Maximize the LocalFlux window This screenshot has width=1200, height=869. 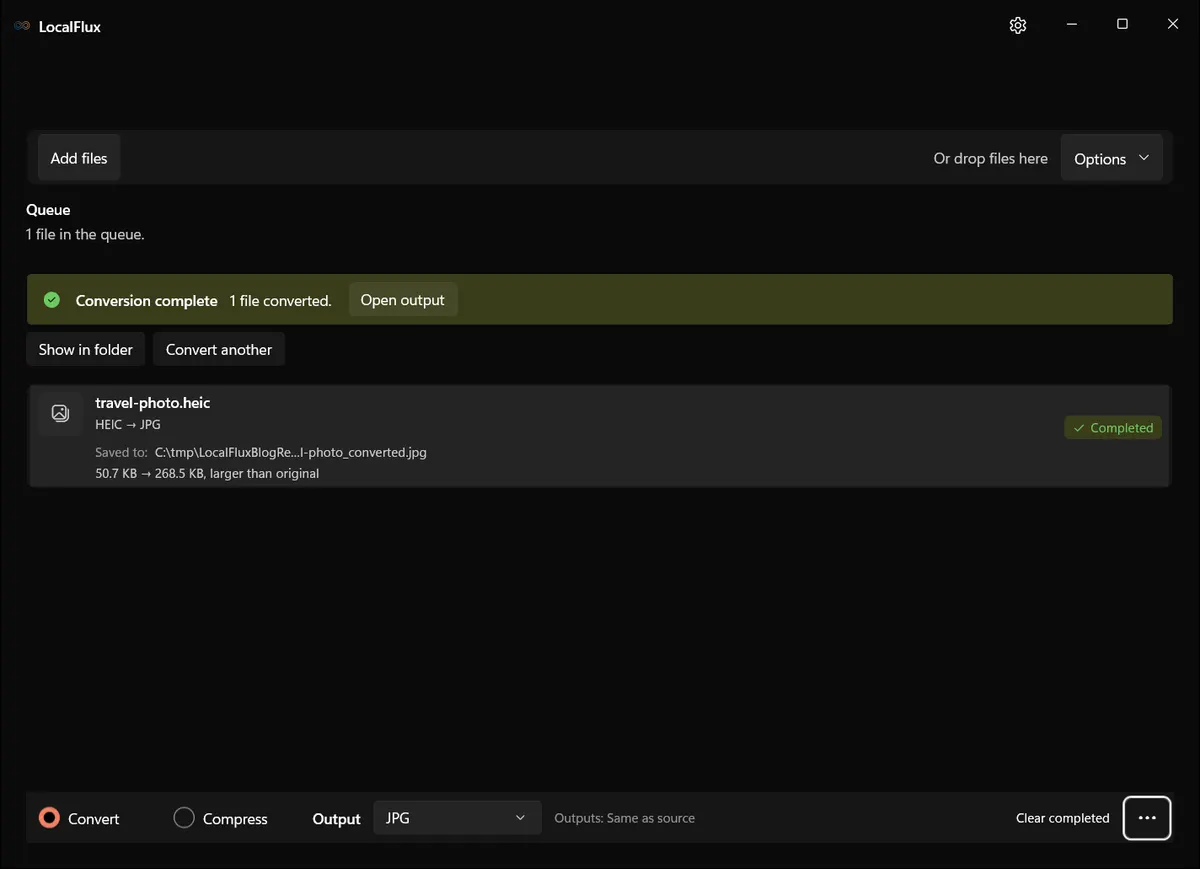coord(1122,25)
